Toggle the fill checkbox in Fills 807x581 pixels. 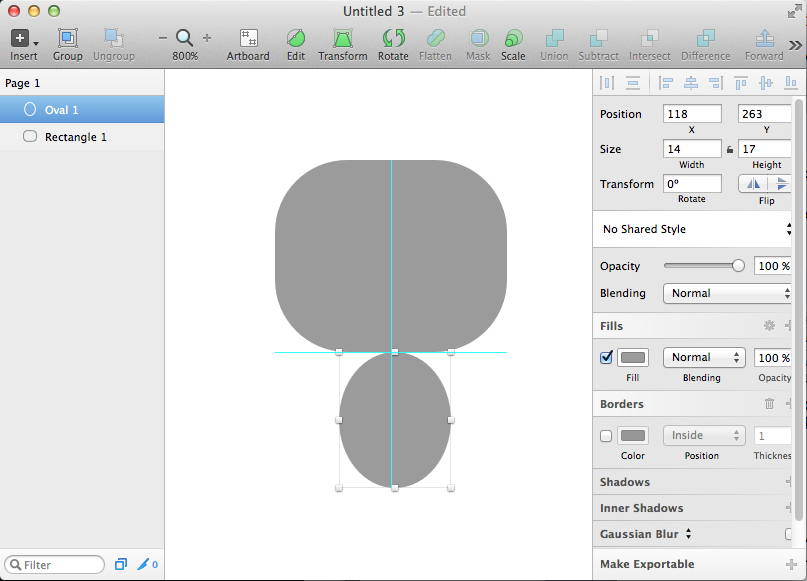click(606, 357)
